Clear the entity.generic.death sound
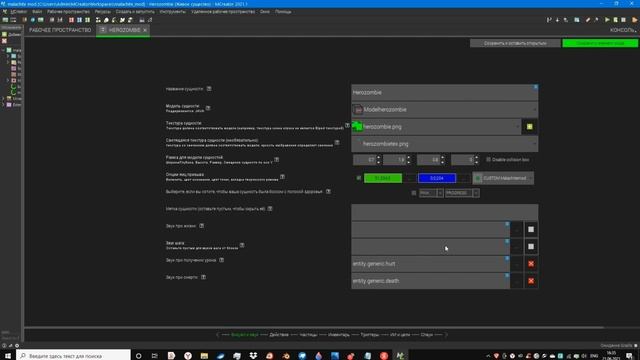 tap(531, 281)
